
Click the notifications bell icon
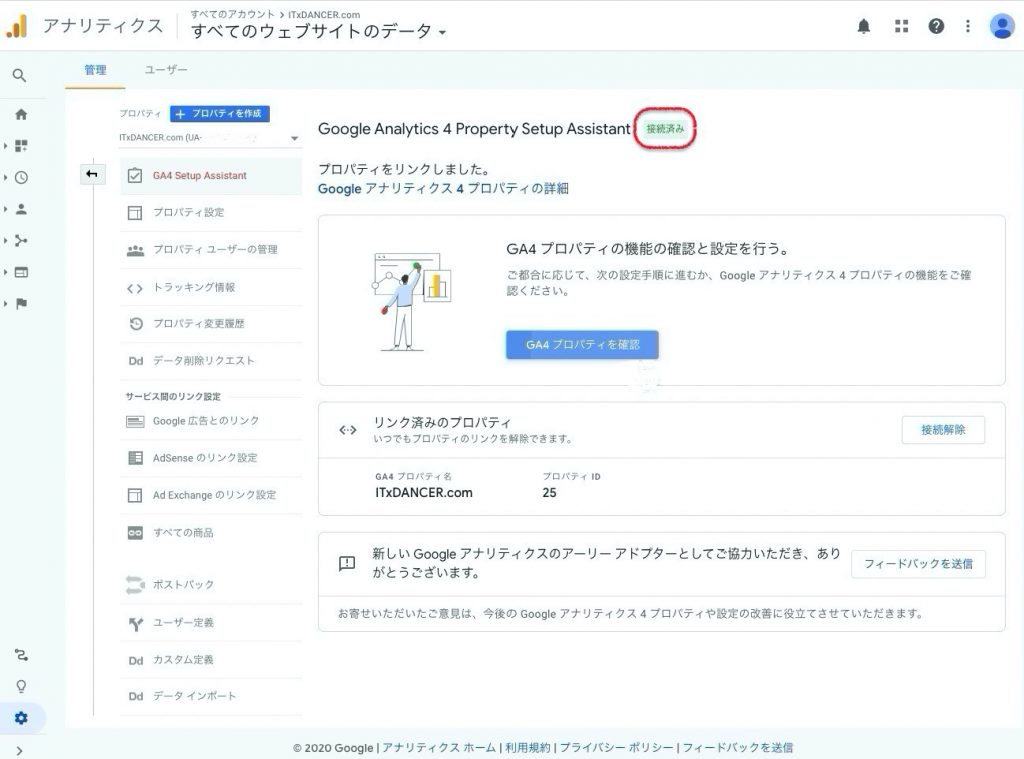[x=864, y=27]
